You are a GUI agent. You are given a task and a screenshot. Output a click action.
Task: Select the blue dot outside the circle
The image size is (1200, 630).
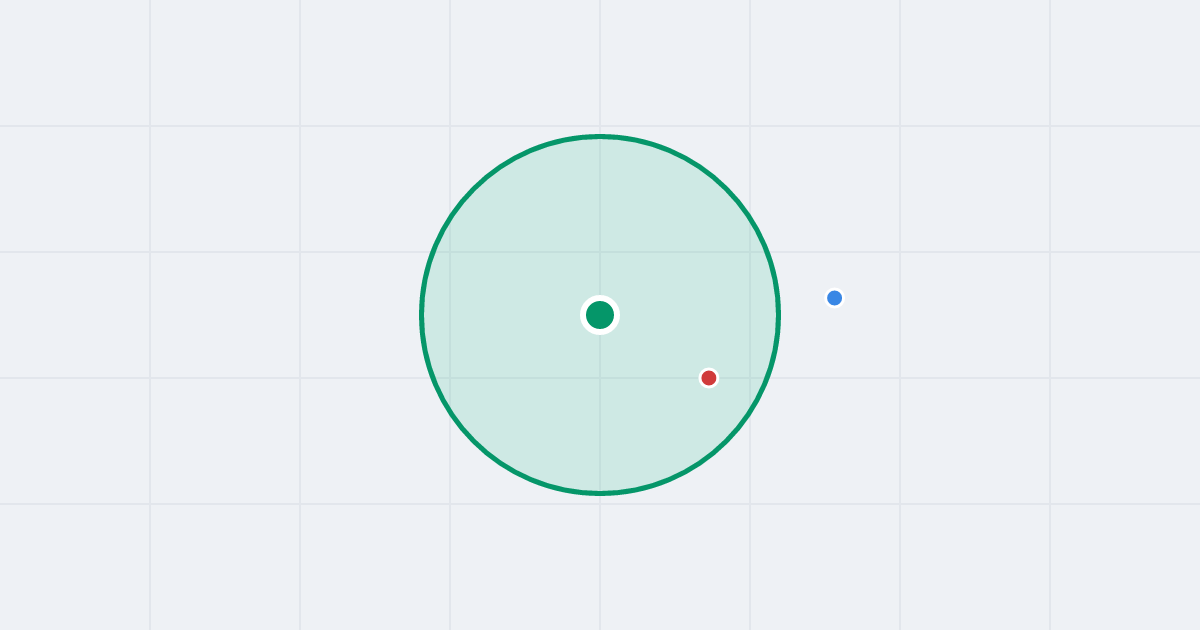point(835,298)
